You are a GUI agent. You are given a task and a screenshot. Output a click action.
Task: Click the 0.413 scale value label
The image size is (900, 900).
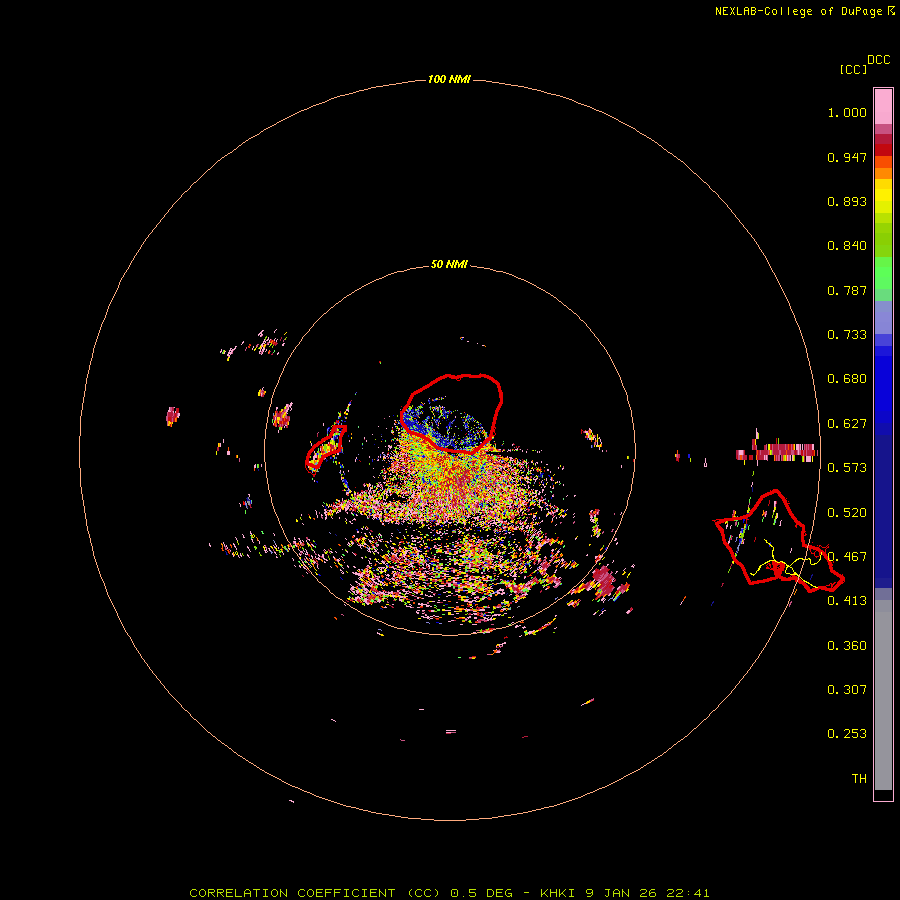pyautogui.click(x=847, y=600)
